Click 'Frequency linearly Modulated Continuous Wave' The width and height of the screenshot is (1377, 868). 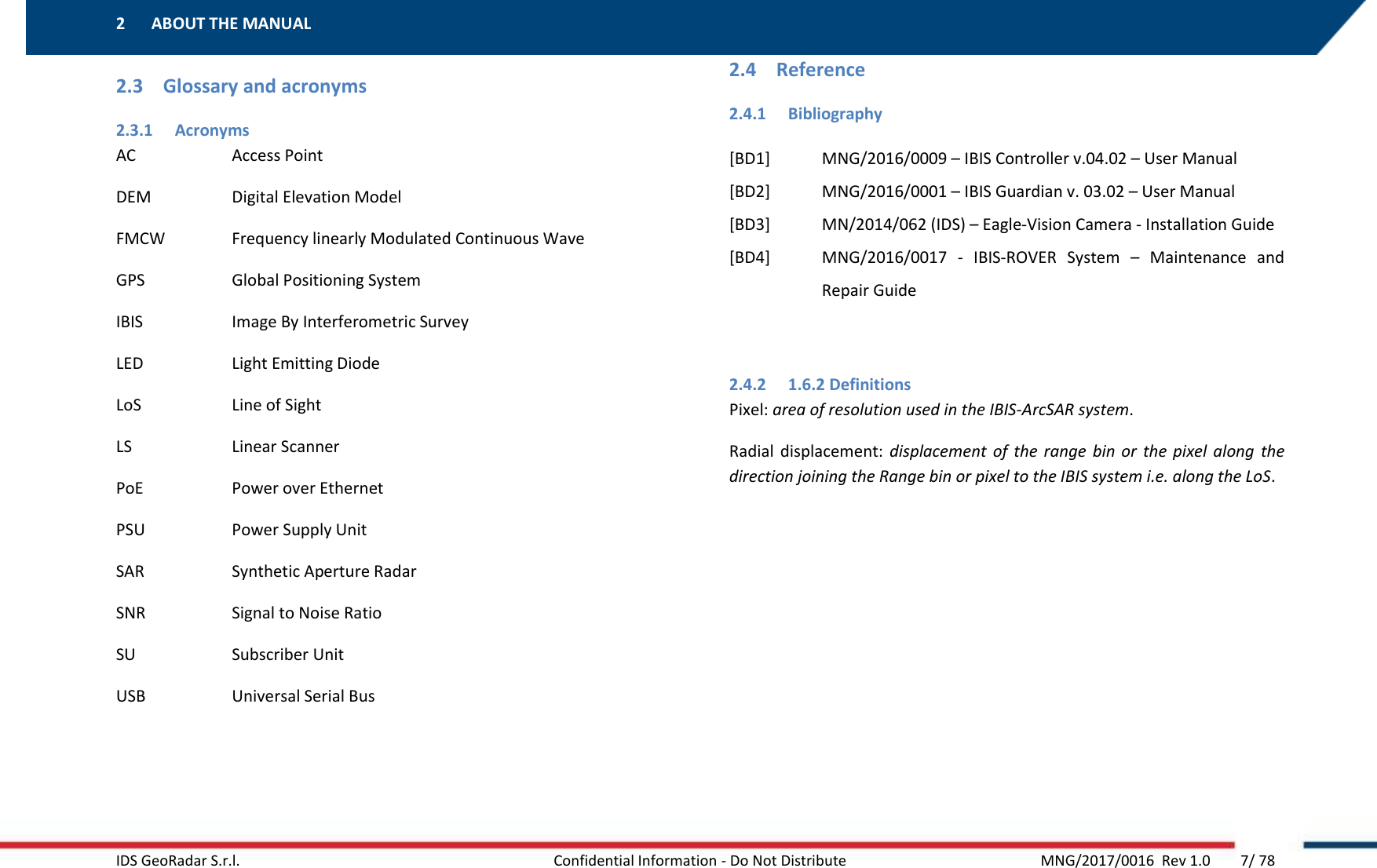point(408,239)
